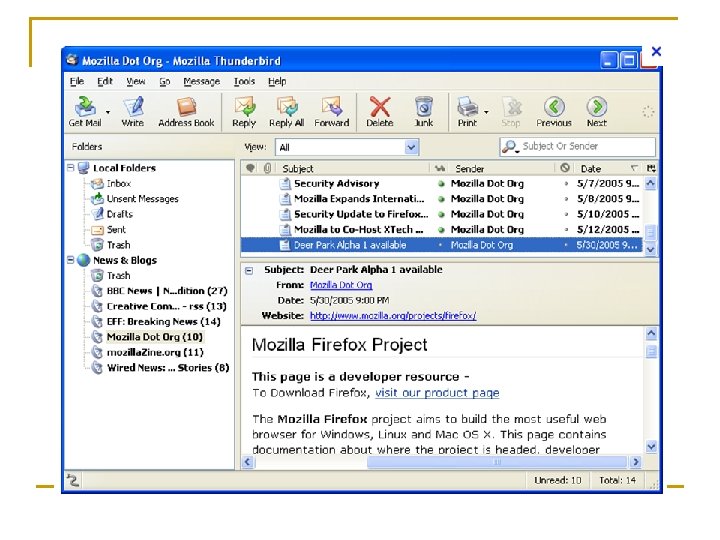Open the Tools menu
720x540 pixels.
244,81
